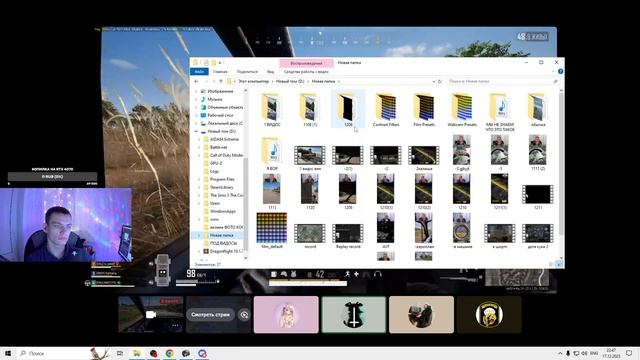Open the address bar history dropdown
640x360 pixels.
tap(433, 81)
